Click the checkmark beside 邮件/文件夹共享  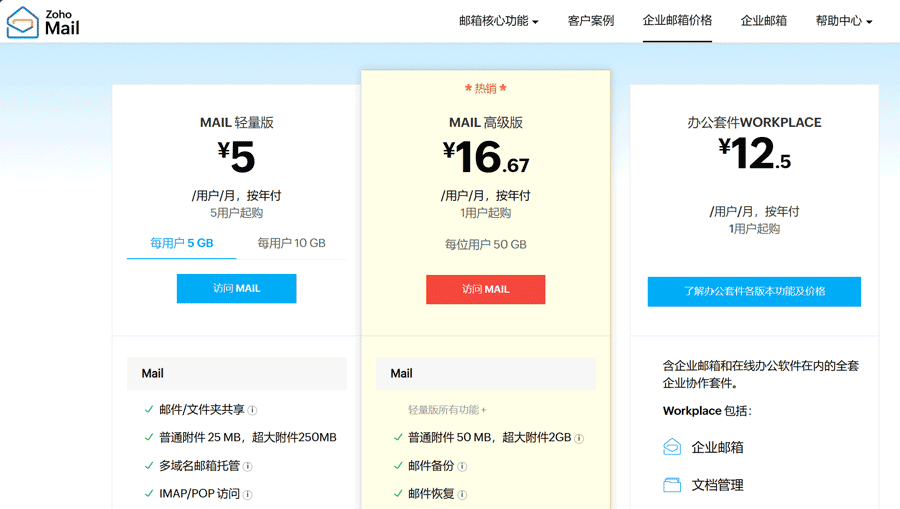[x=149, y=409]
